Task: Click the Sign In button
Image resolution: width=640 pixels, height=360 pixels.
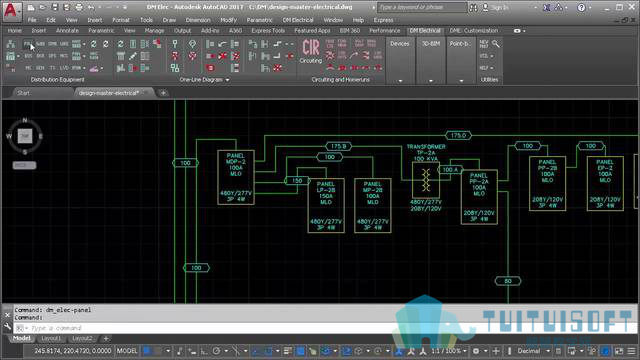Action: point(496,7)
